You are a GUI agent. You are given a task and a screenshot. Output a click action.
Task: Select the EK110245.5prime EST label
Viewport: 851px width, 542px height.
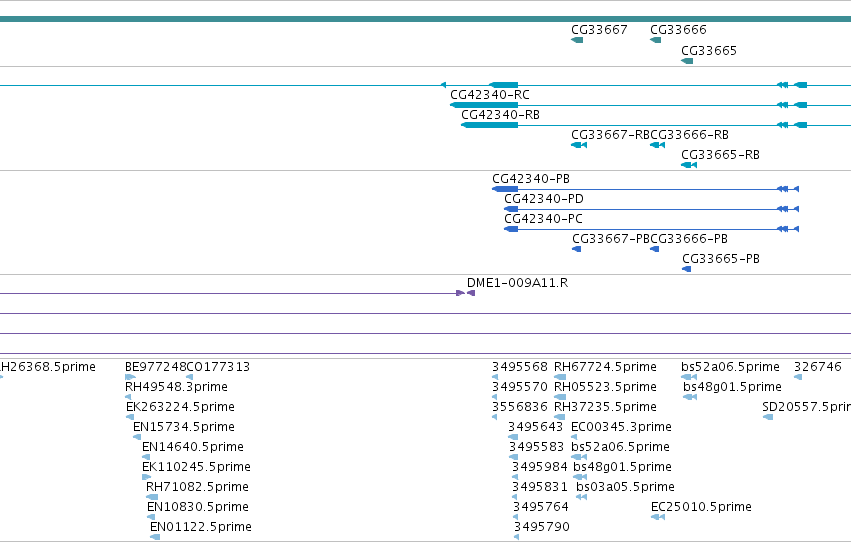[196, 468]
